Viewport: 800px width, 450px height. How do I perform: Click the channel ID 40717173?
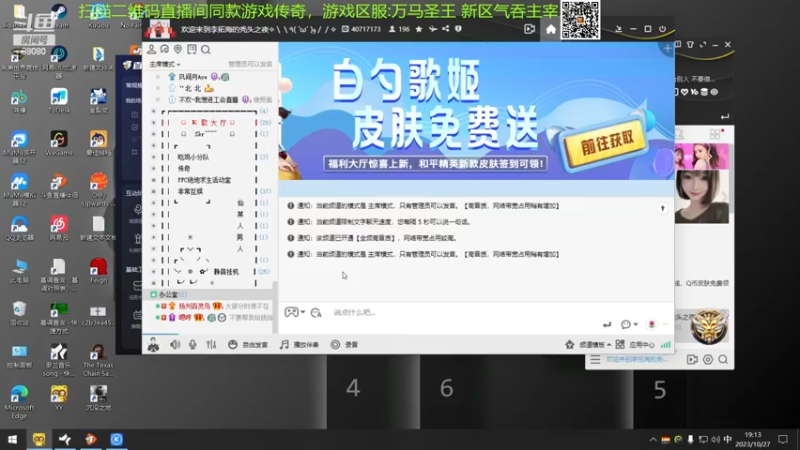point(361,29)
